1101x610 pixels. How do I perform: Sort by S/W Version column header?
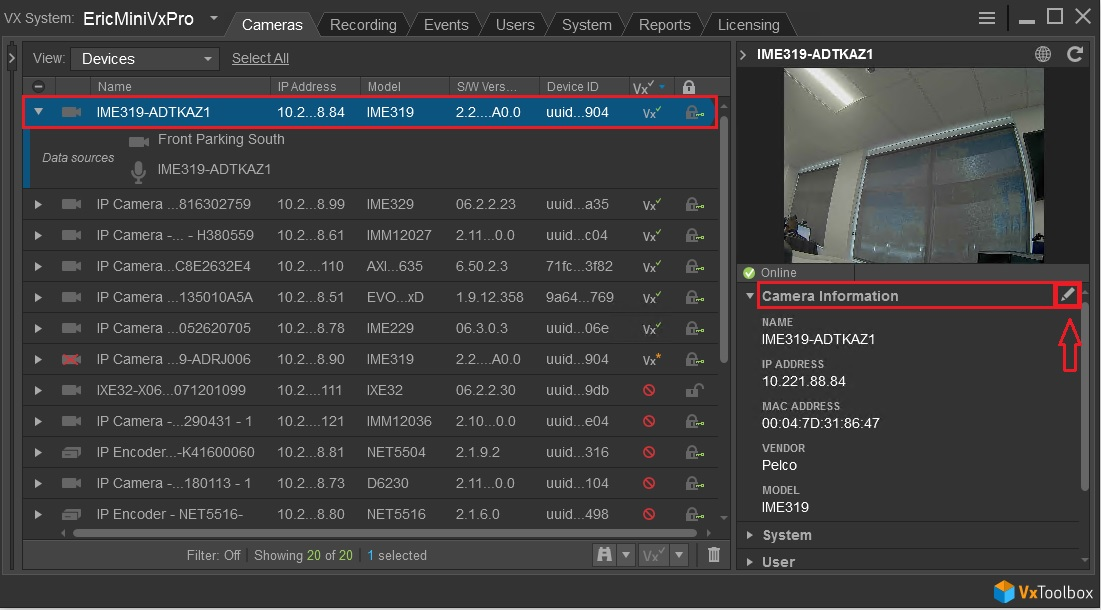coord(495,86)
